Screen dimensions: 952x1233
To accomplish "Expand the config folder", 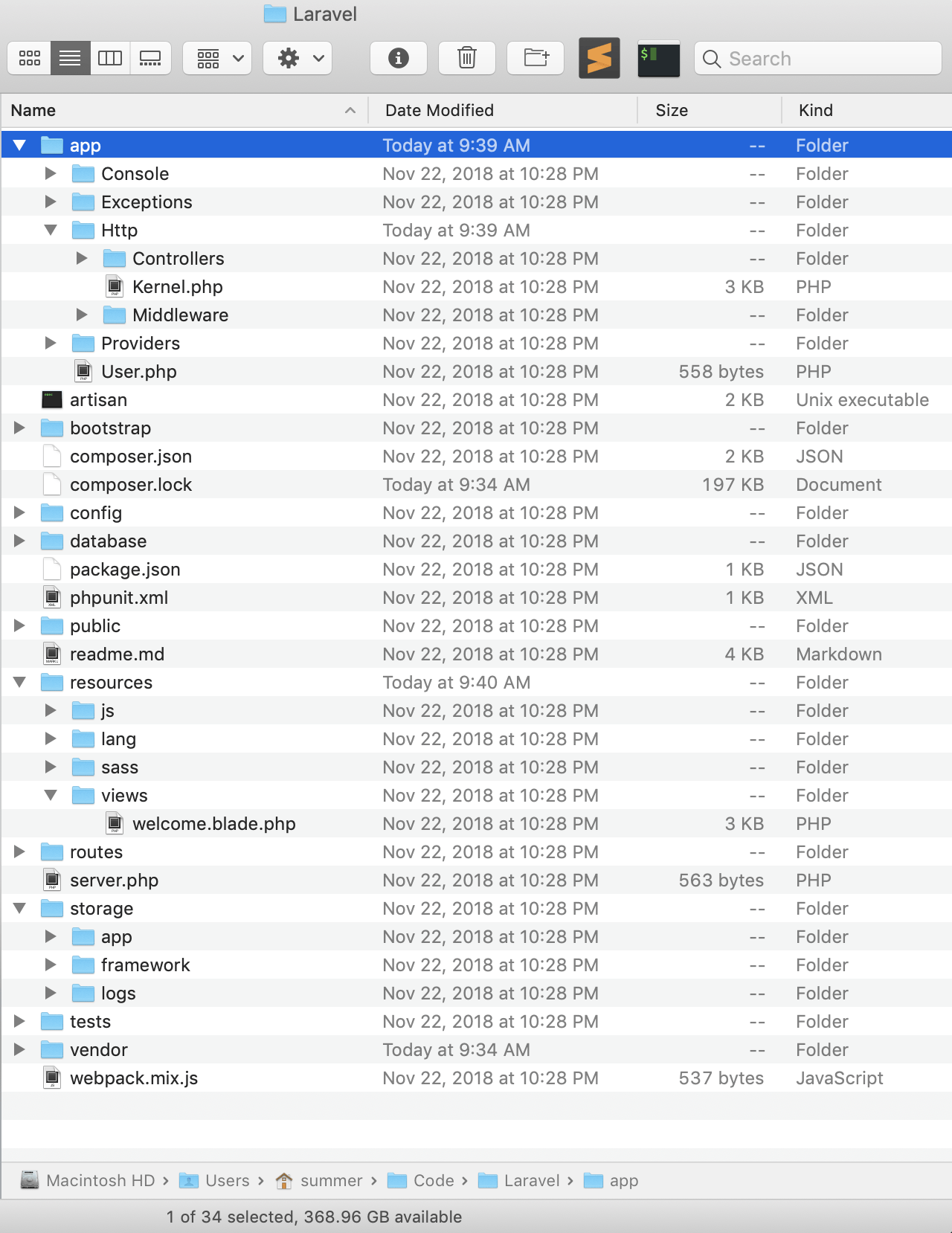I will (x=20, y=512).
